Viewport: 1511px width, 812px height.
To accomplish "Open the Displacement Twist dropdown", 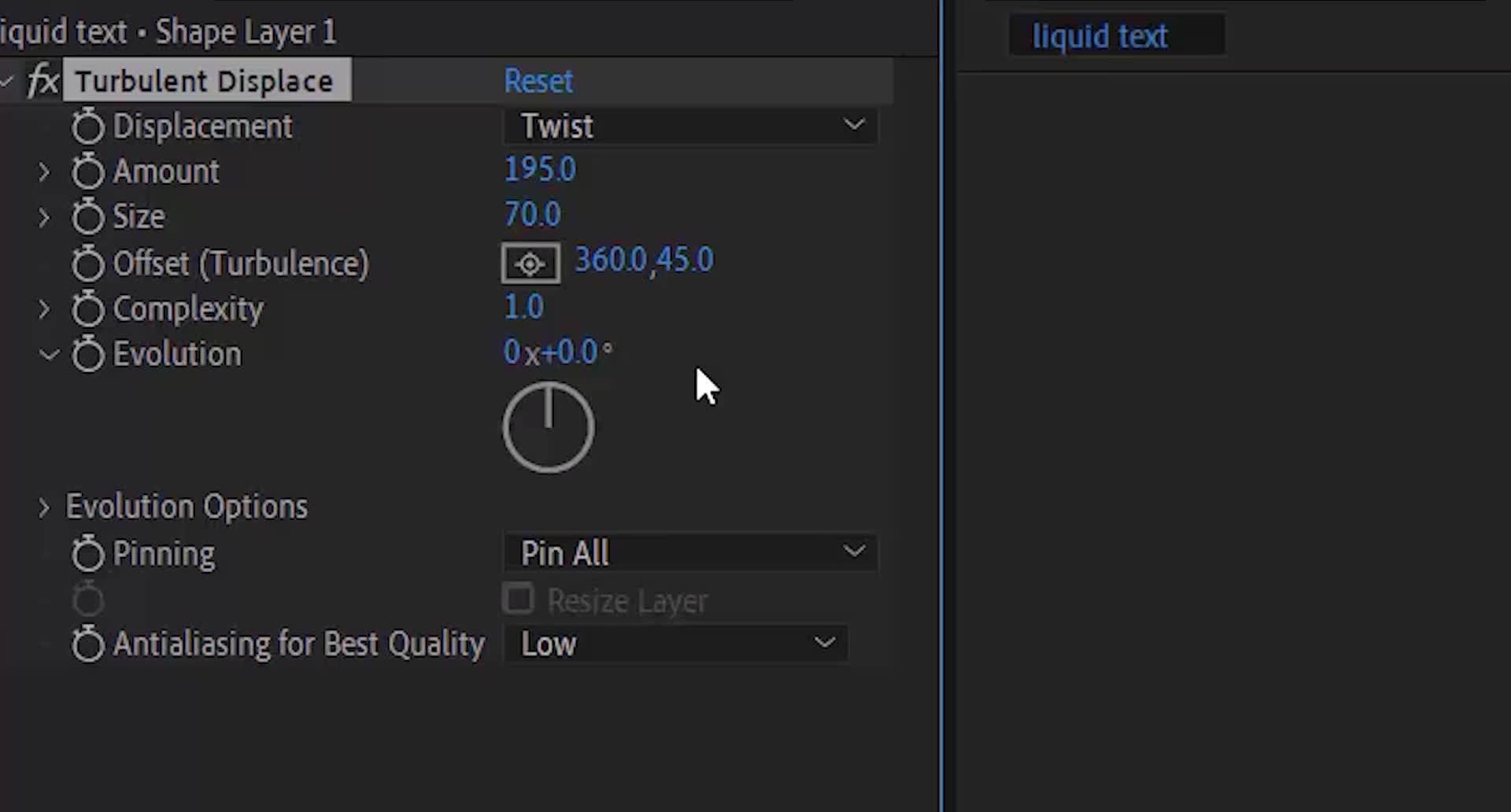I will tap(690, 126).
